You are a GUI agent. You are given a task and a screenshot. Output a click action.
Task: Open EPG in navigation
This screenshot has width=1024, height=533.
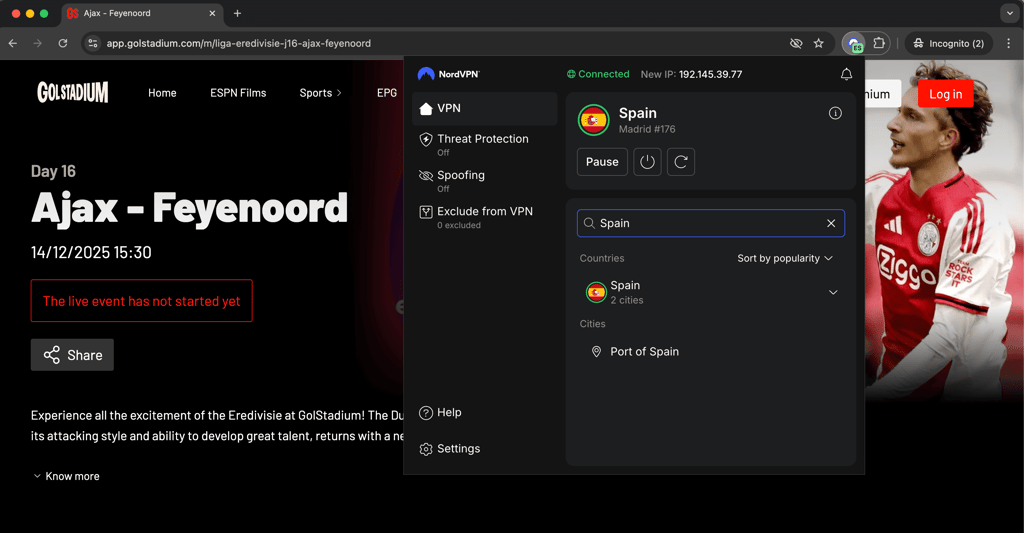(387, 93)
